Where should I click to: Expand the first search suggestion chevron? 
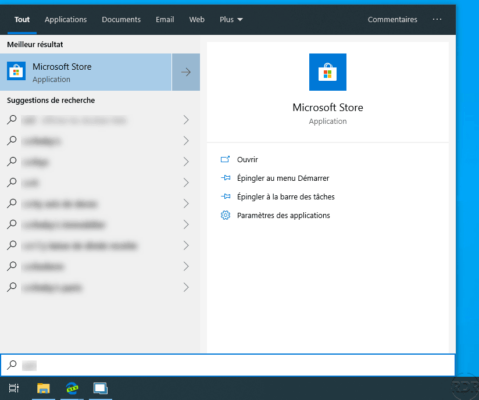[x=186, y=120]
